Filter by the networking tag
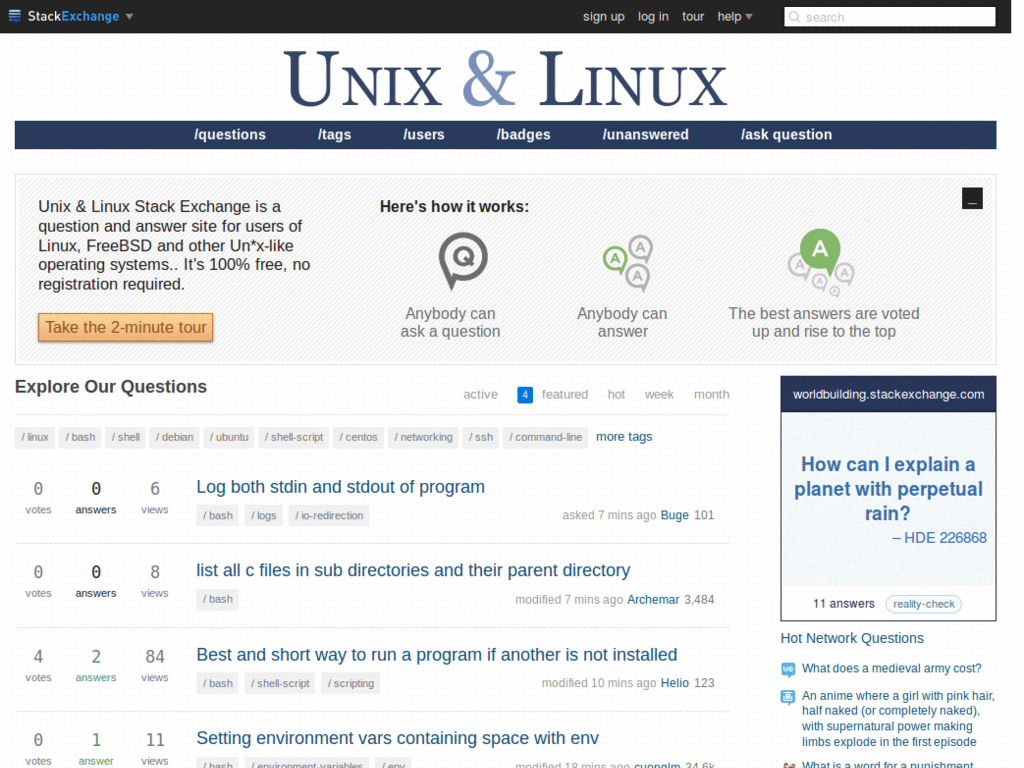Image resolution: width=1024 pixels, height=768 pixels. 423,437
